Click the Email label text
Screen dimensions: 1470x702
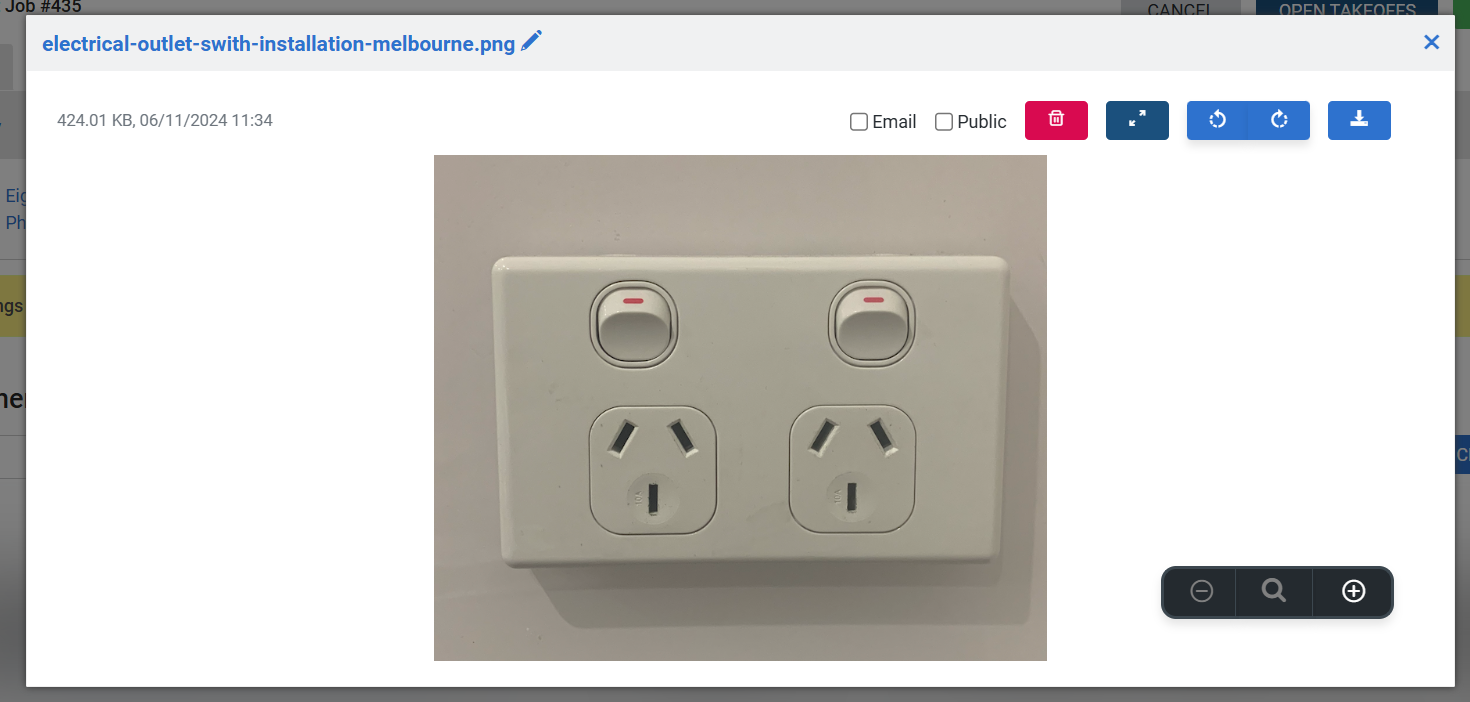point(894,122)
